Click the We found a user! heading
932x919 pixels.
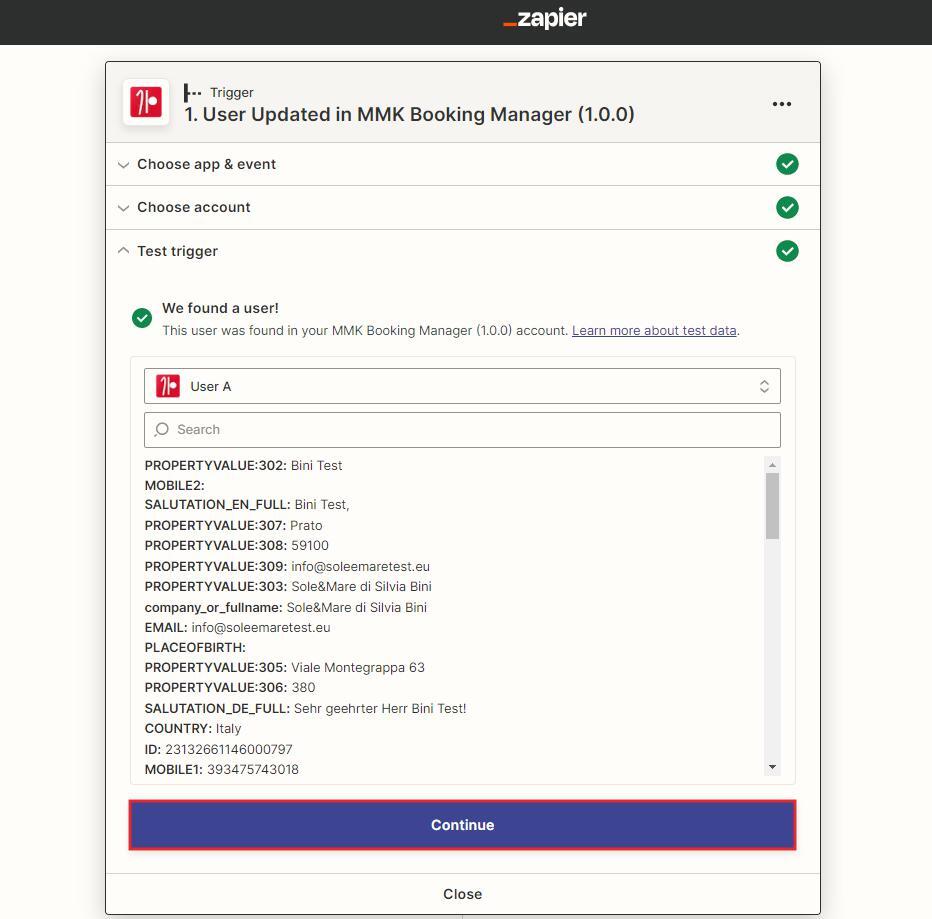pyautogui.click(x=221, y=308)
